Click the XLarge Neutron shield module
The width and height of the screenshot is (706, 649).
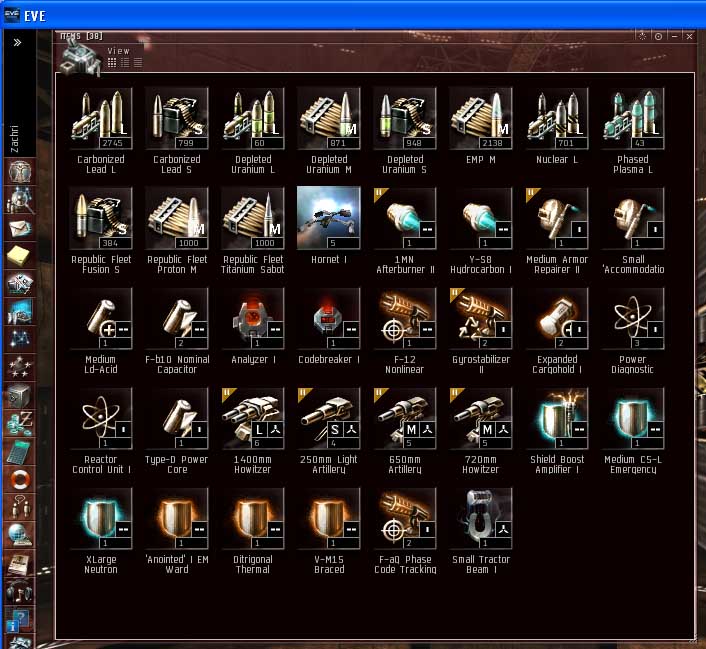point(101,518)
